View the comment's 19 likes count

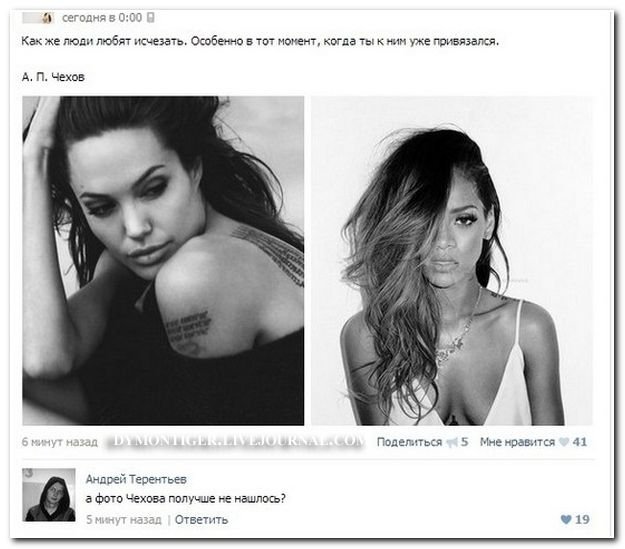coord(582,519)
